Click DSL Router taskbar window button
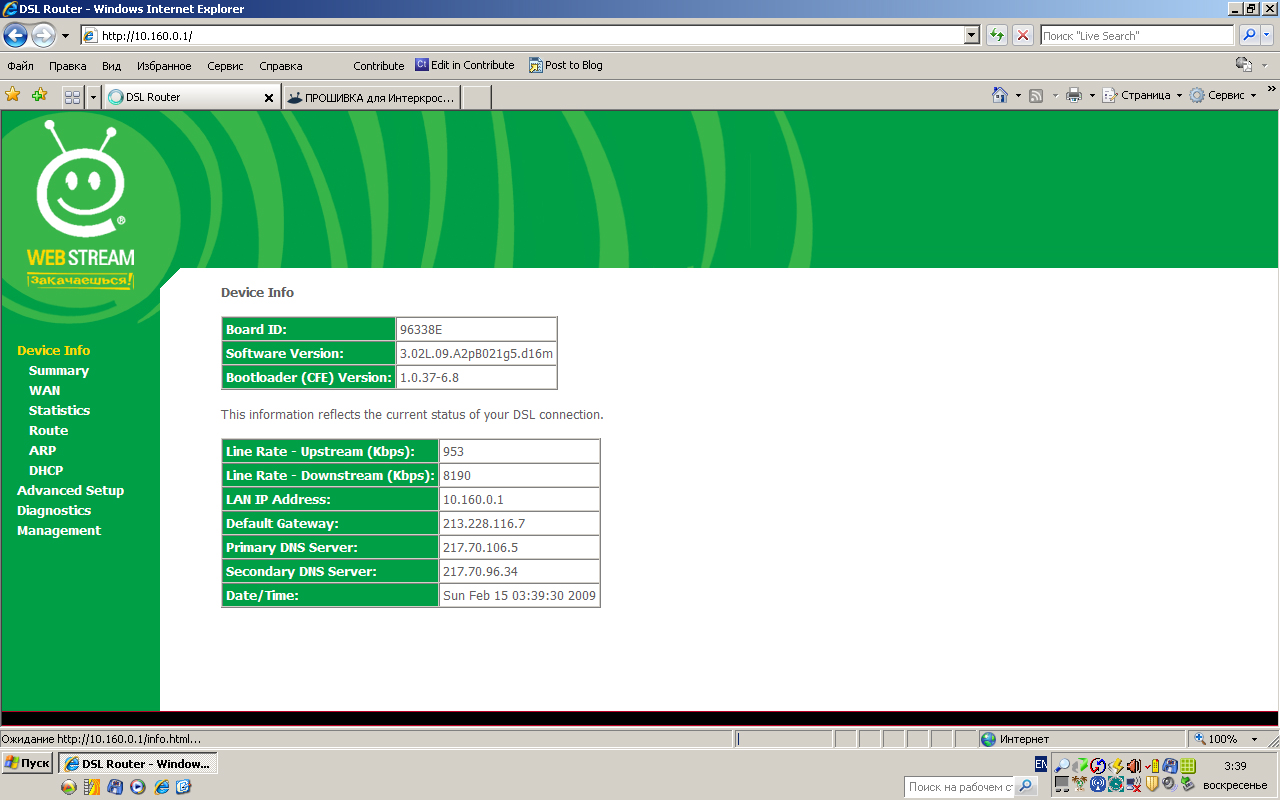The height and width of the screenshot is (800, 1280). point(137,763)
